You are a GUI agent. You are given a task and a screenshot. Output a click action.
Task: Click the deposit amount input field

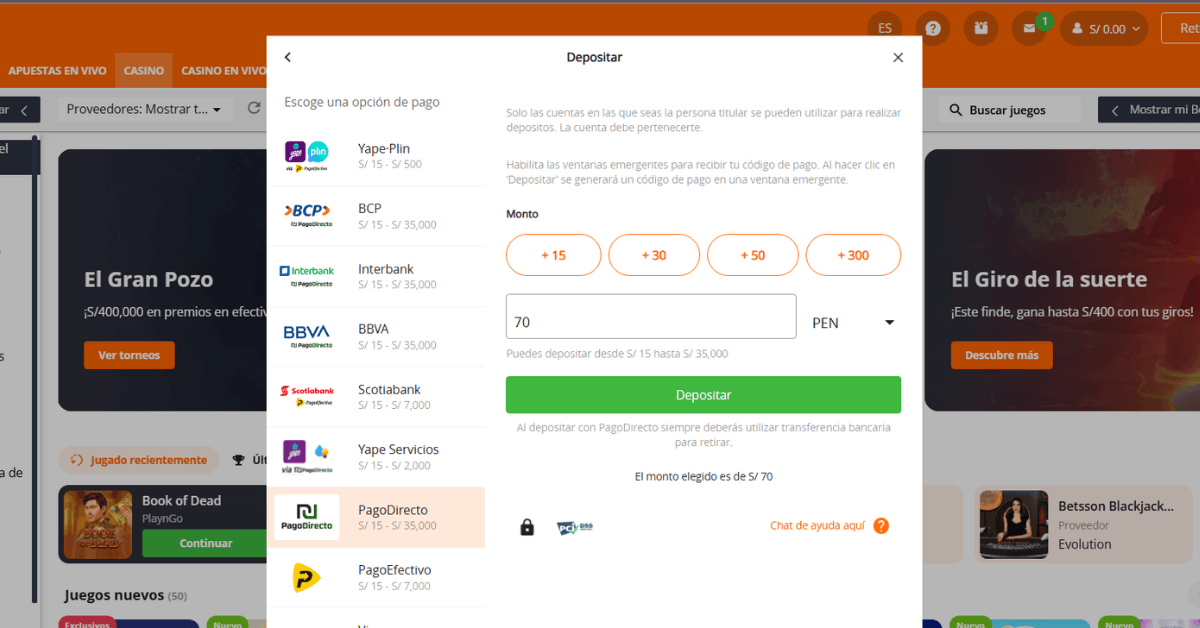[x=651, y=322]
